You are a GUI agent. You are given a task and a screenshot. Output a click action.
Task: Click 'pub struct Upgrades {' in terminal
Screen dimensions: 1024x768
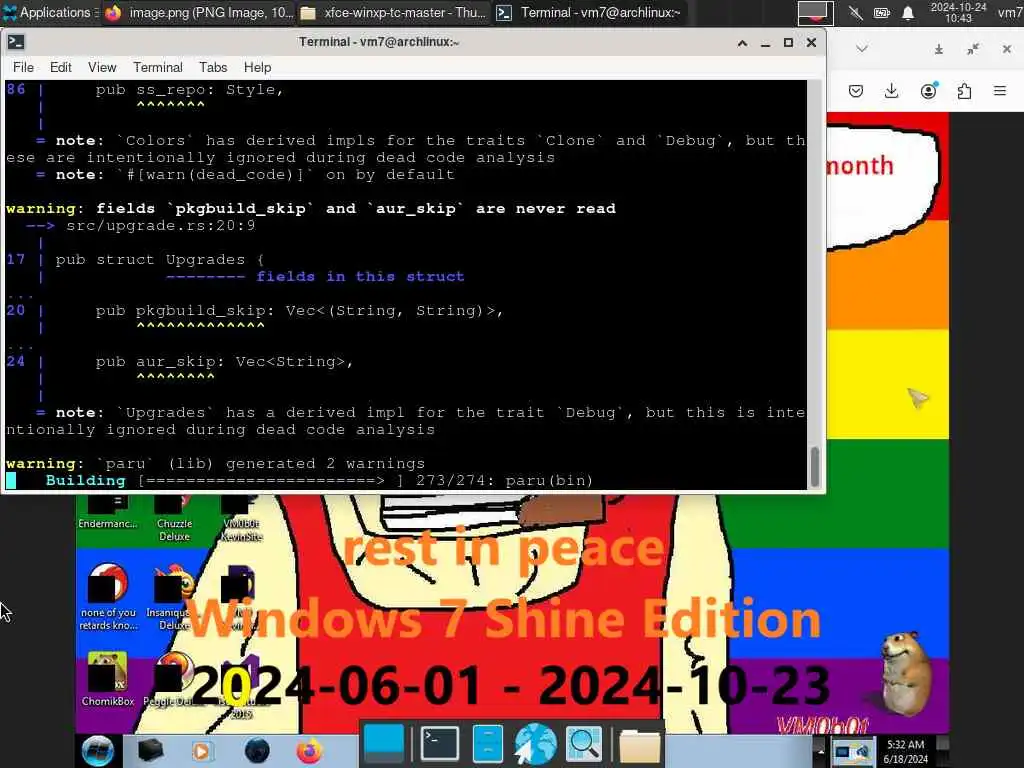point(160,259)
